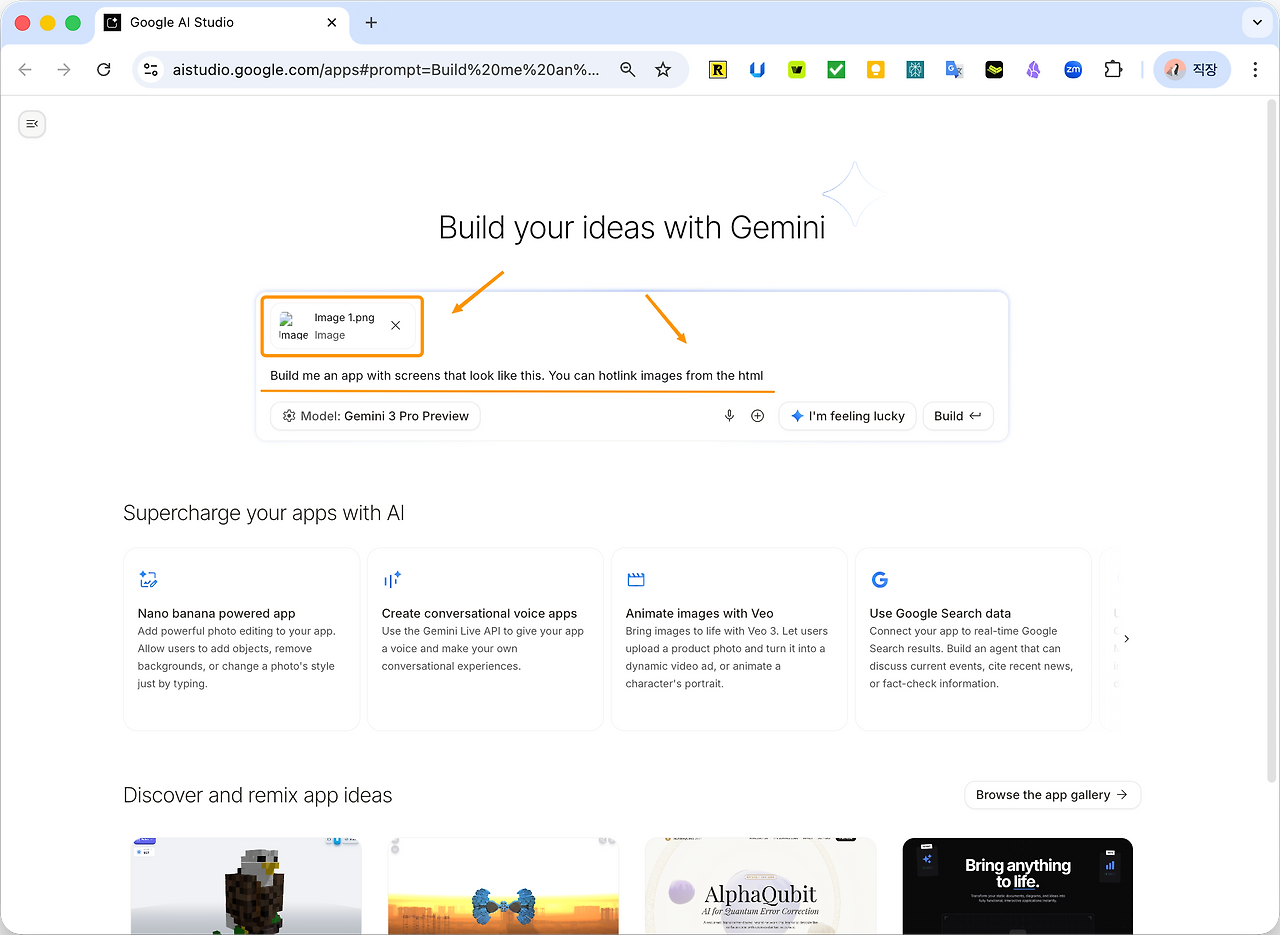Open a new tab with the plus button
1280x935 pixels.
click(371, 23)
